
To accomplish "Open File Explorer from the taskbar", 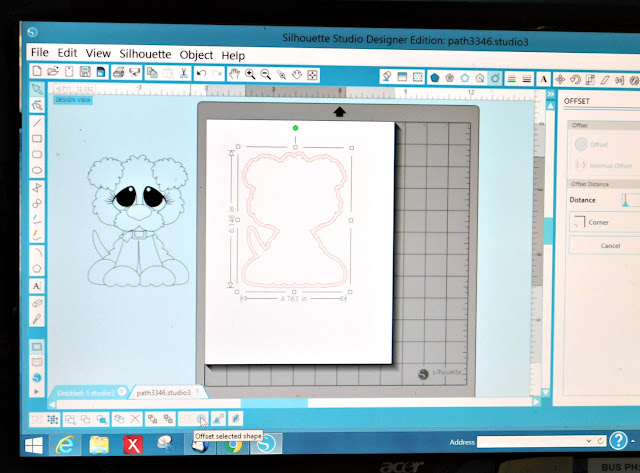I will click(99, 445).
